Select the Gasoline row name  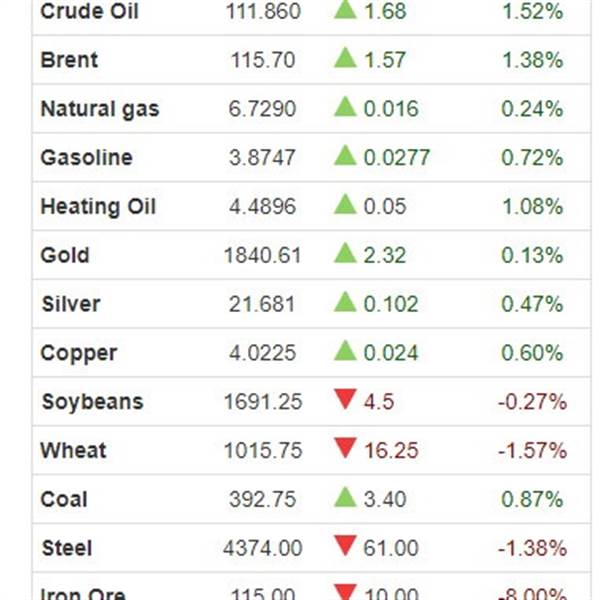coord(86,158)
